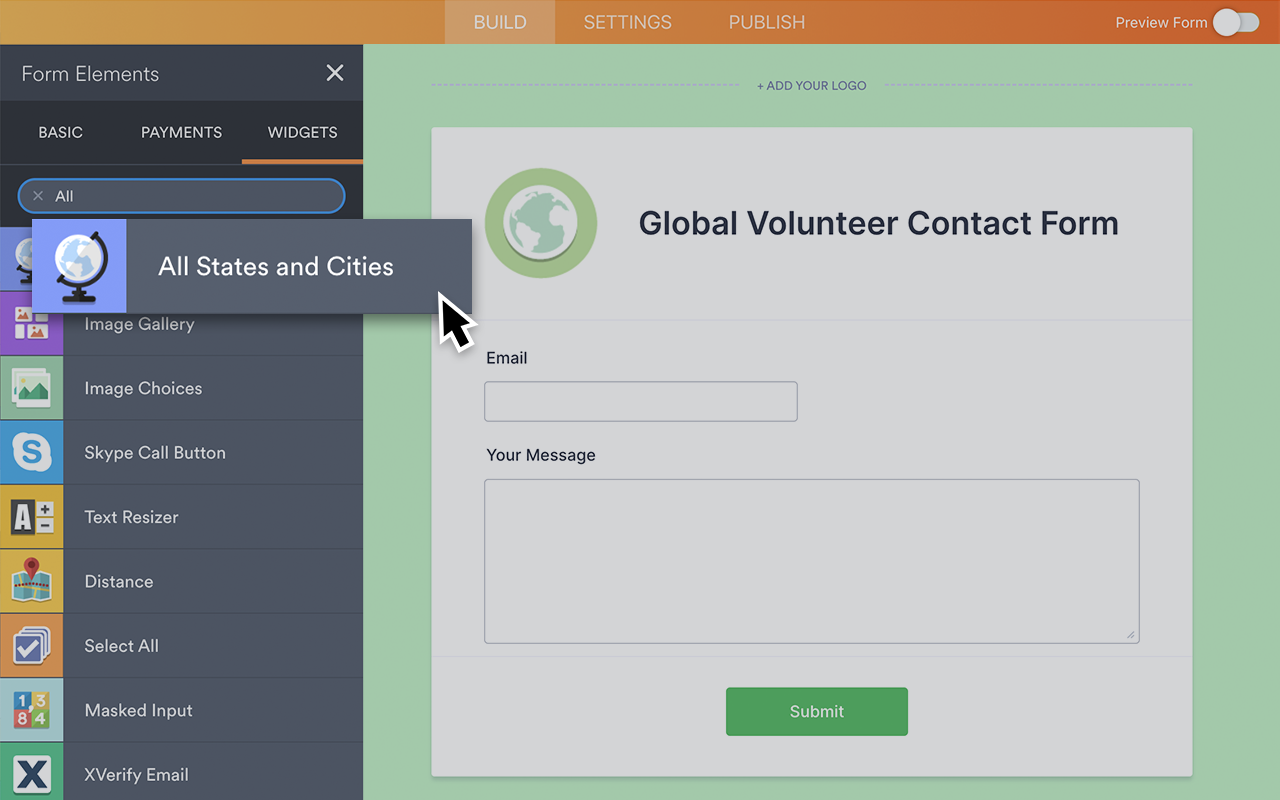Close the Form Elements panel
Screen dimensions: 1280x800
335,73
